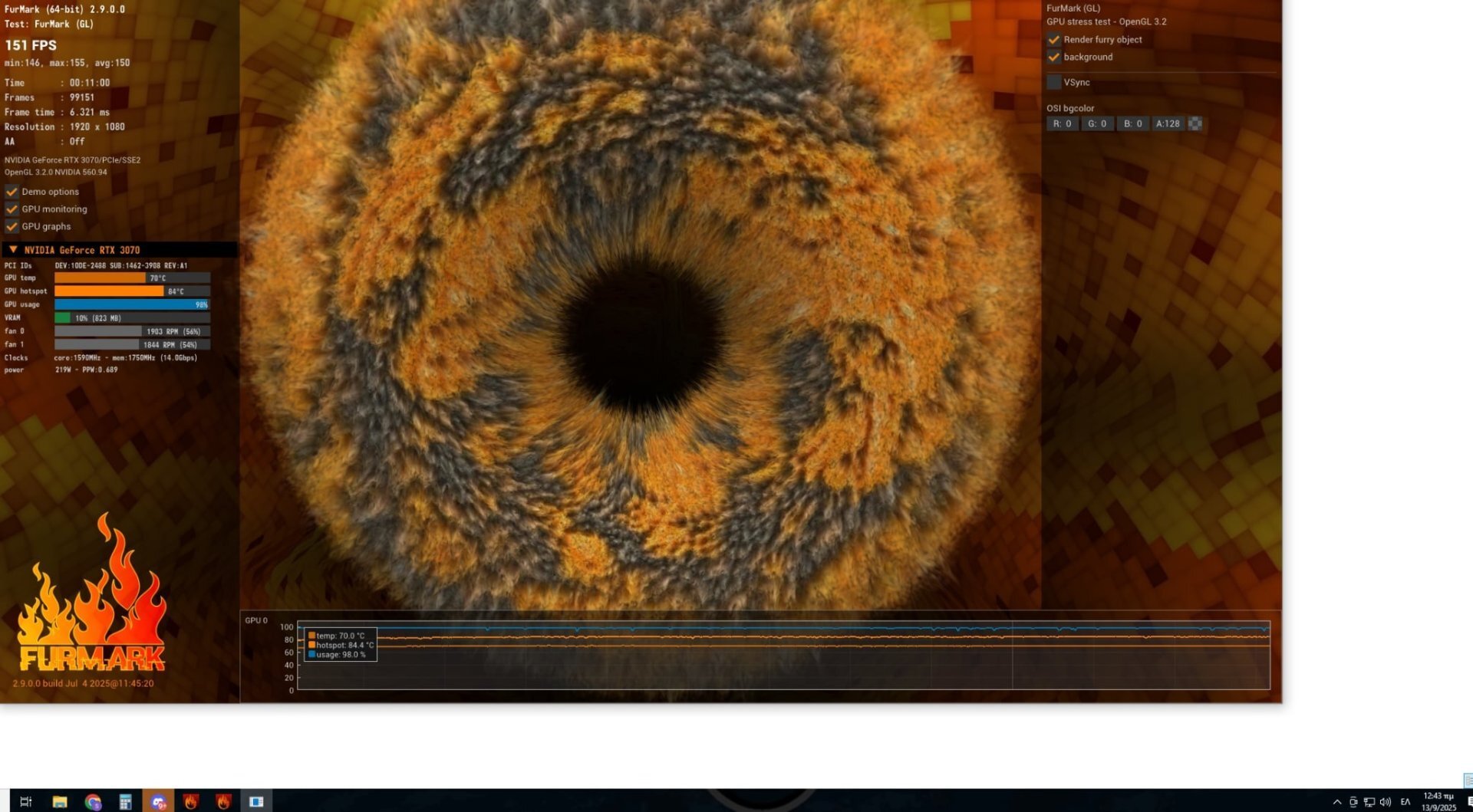
Task: Open the volume control tray icon
Action: point(1385,802)
